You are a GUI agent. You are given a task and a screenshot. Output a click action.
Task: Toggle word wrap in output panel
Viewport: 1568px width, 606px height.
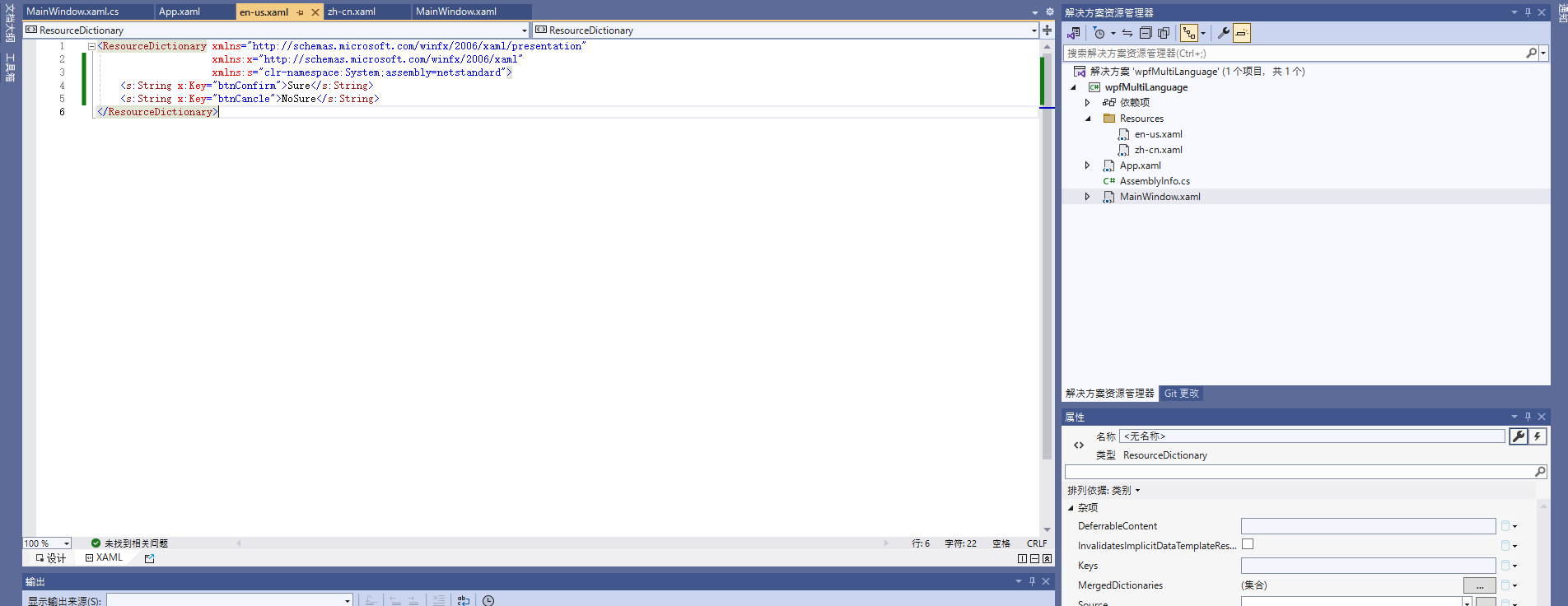click(x=464, y=600)
